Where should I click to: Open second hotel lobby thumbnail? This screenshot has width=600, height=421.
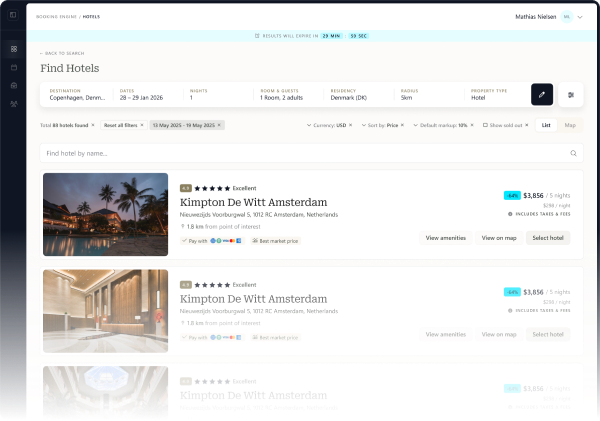106,311
